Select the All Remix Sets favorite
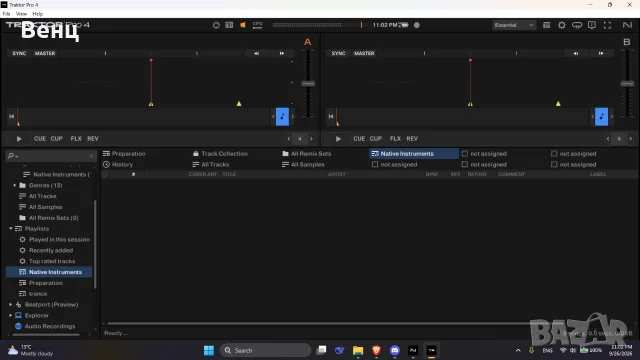Viewport: 640px width, 360px height. (307, 153)
